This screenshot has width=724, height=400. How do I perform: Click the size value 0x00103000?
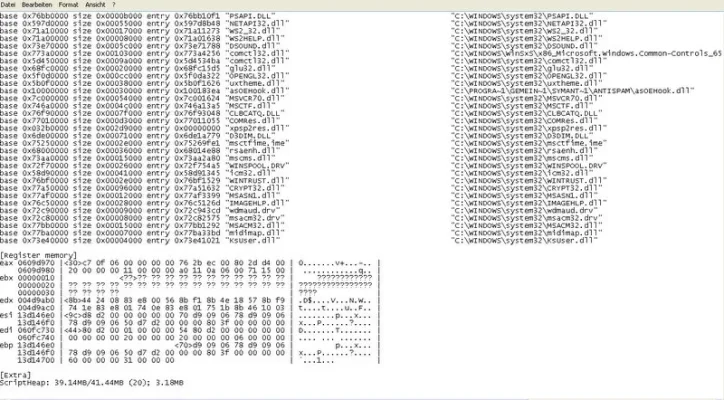pyautogui.click(x=119, y=53)
